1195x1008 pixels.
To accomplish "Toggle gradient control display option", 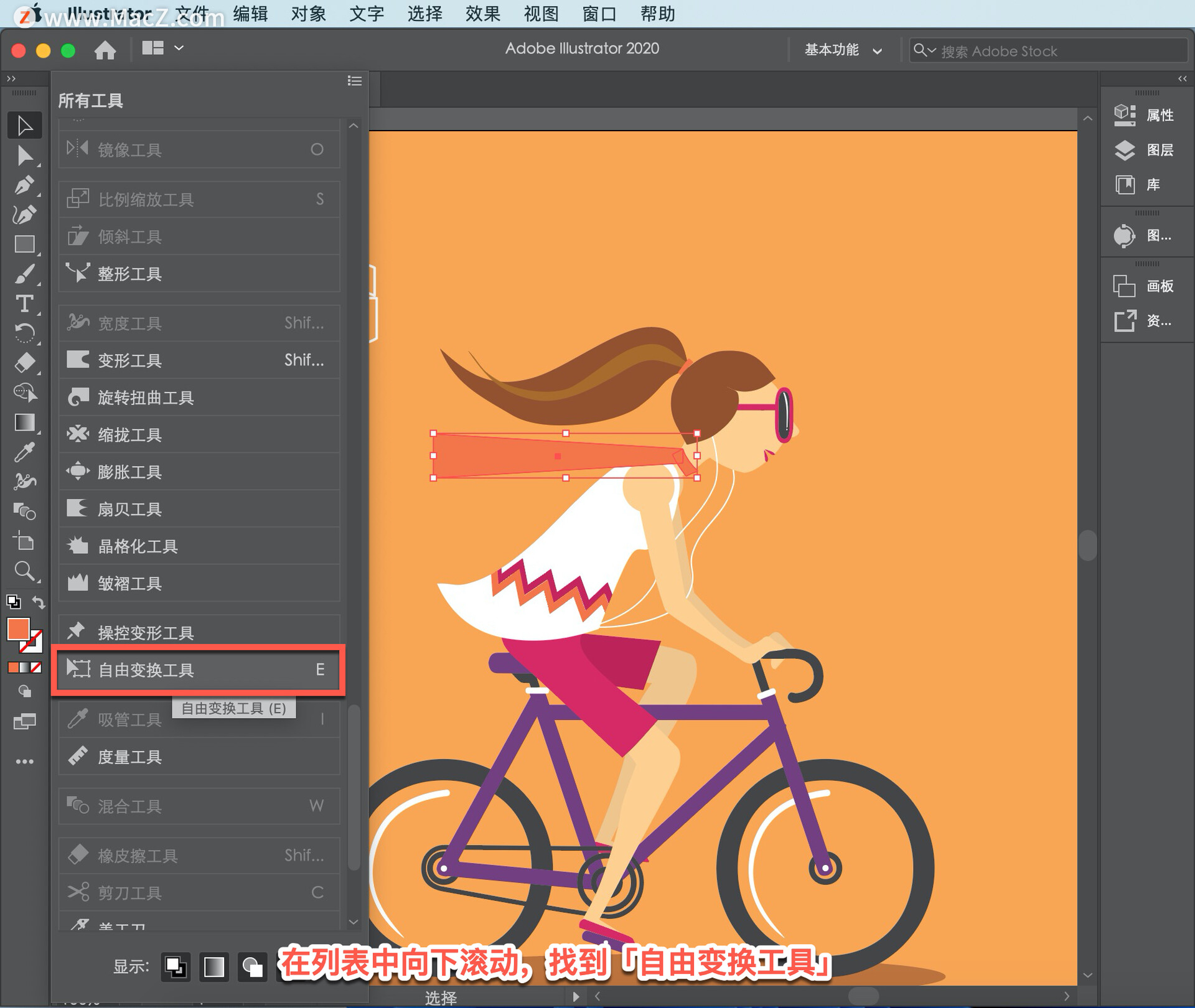I will 214,967.
